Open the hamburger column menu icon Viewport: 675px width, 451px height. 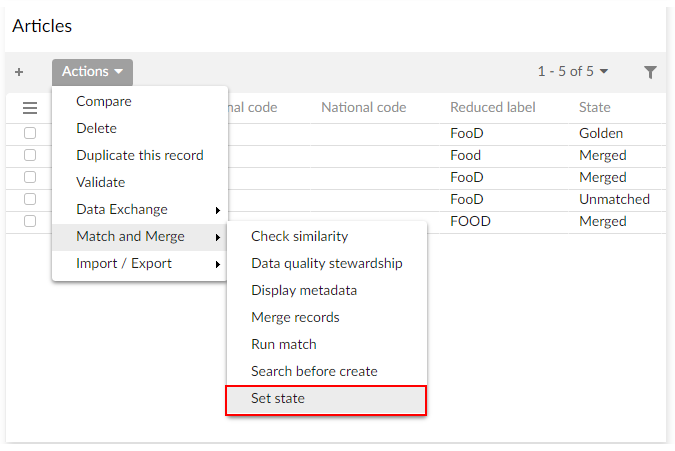click(x=30, y=108)
